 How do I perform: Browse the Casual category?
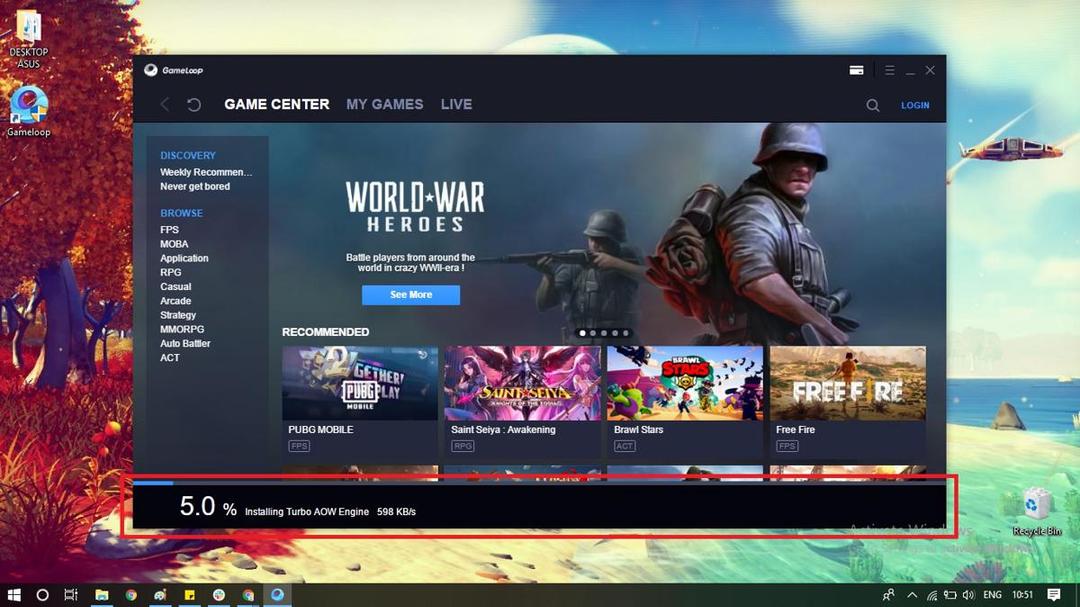[176, 287]
